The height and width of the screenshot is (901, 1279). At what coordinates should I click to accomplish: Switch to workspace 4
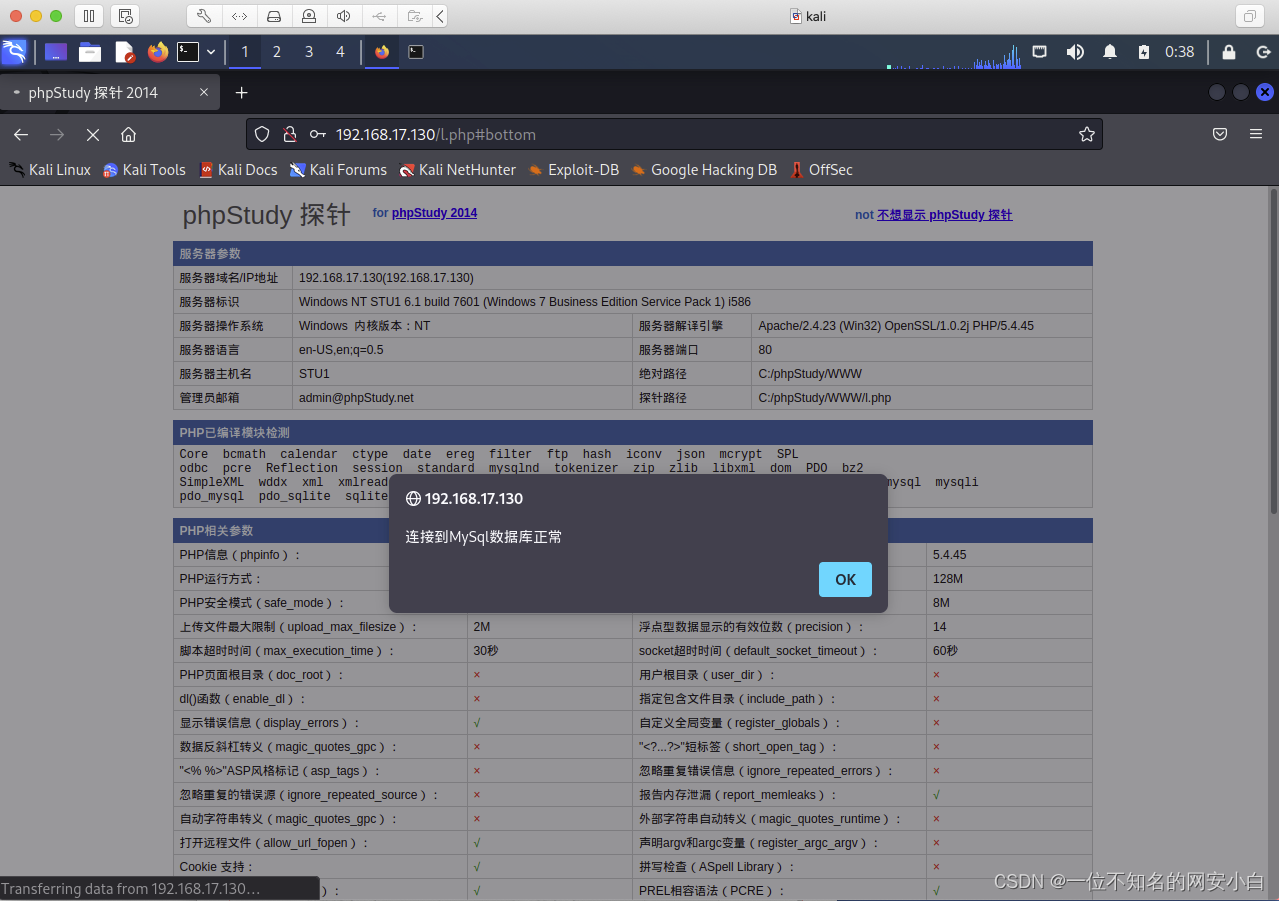340,52
